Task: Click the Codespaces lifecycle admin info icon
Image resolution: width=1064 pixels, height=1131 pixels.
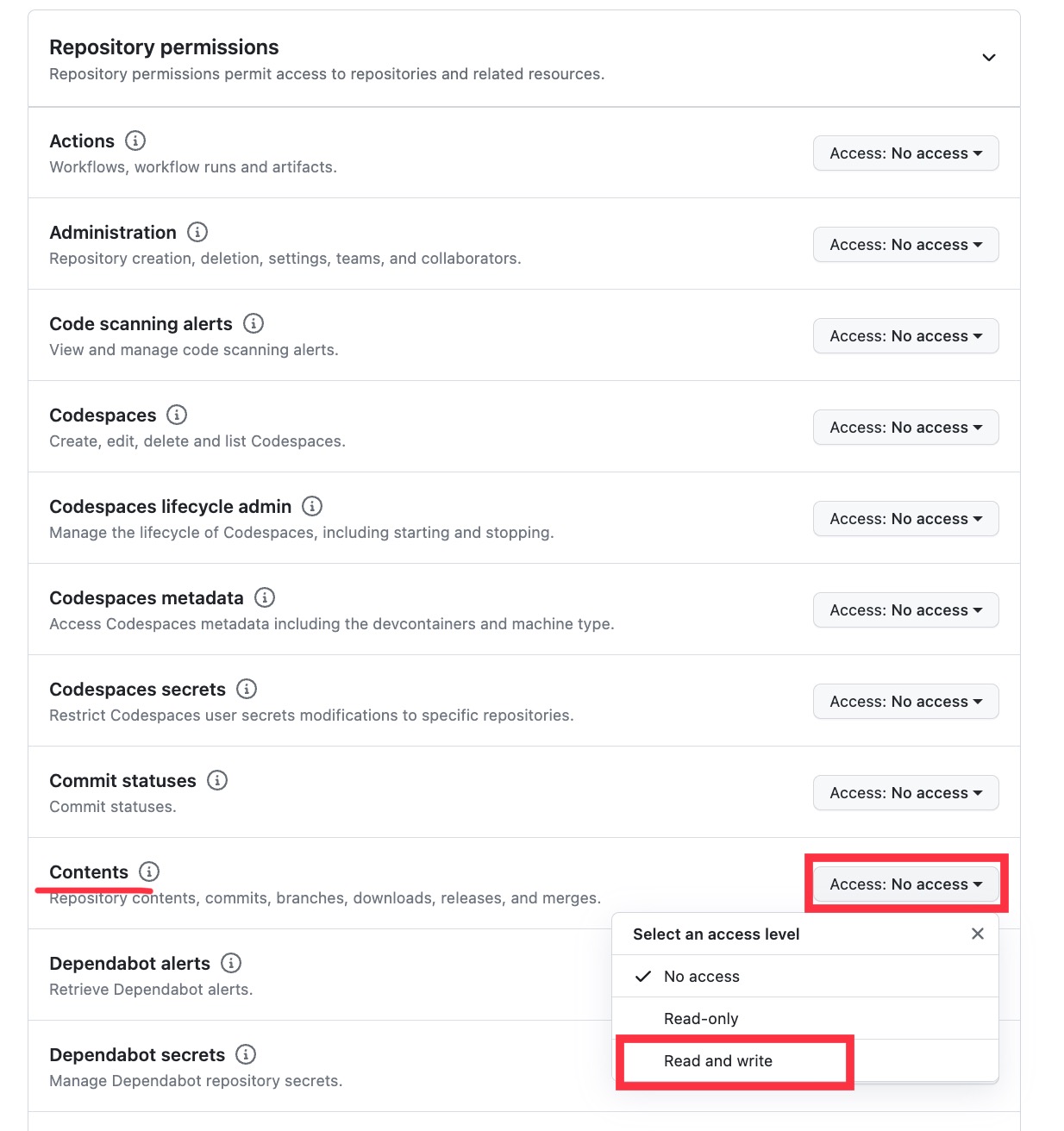Action: click(x=311, y=506)
